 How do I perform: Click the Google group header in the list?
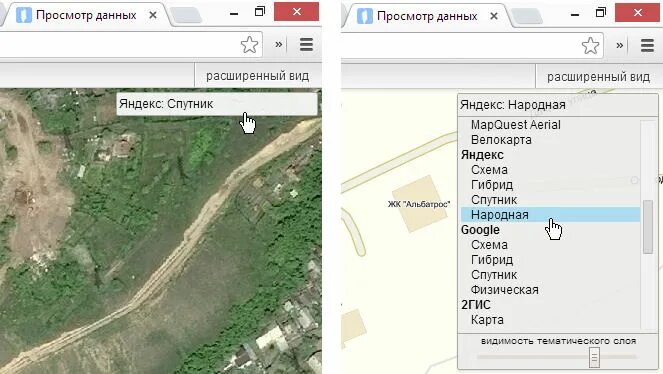480,230
